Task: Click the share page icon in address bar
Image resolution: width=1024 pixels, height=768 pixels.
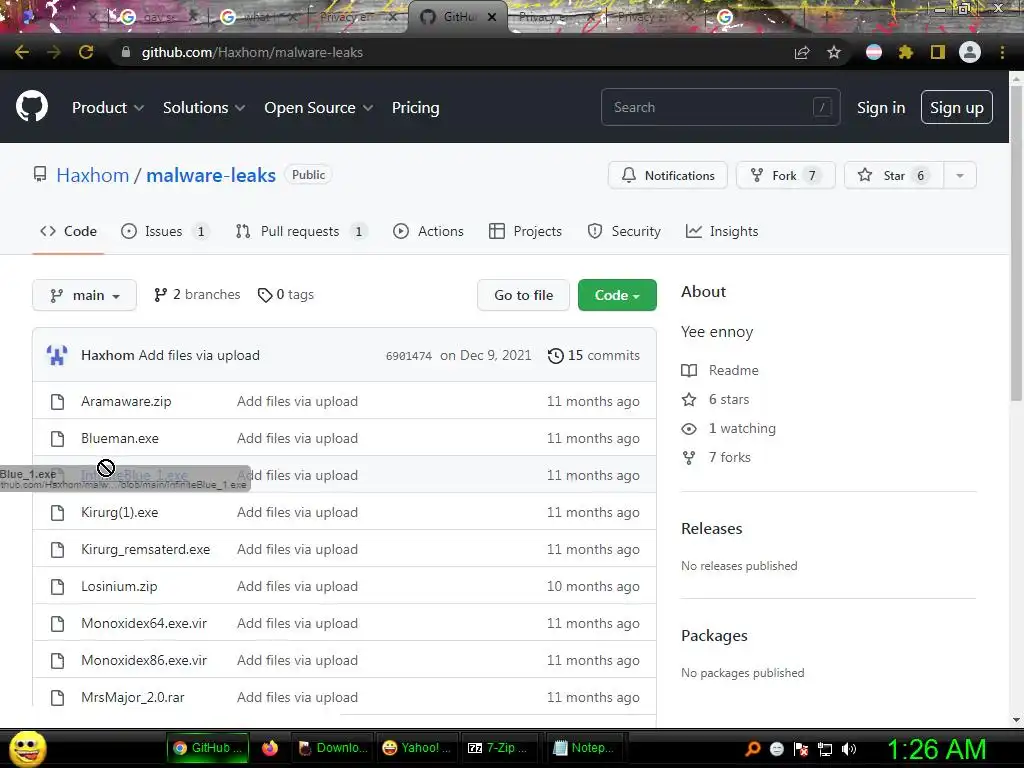Action: click(802, 52)
